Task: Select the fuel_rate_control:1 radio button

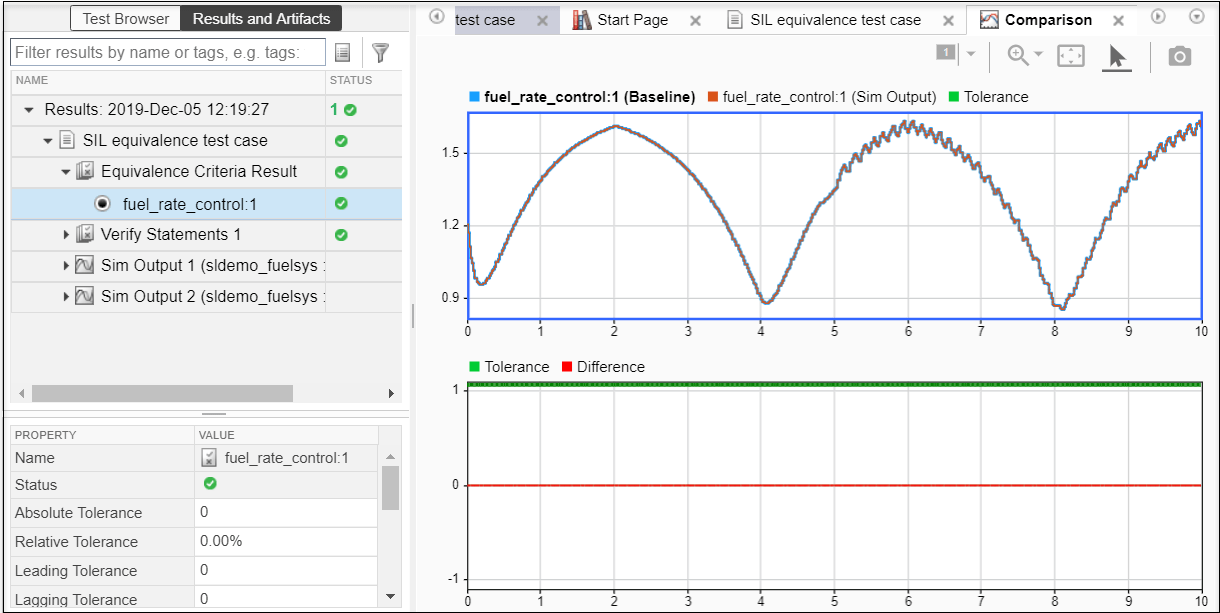Action: pos(102,204)
